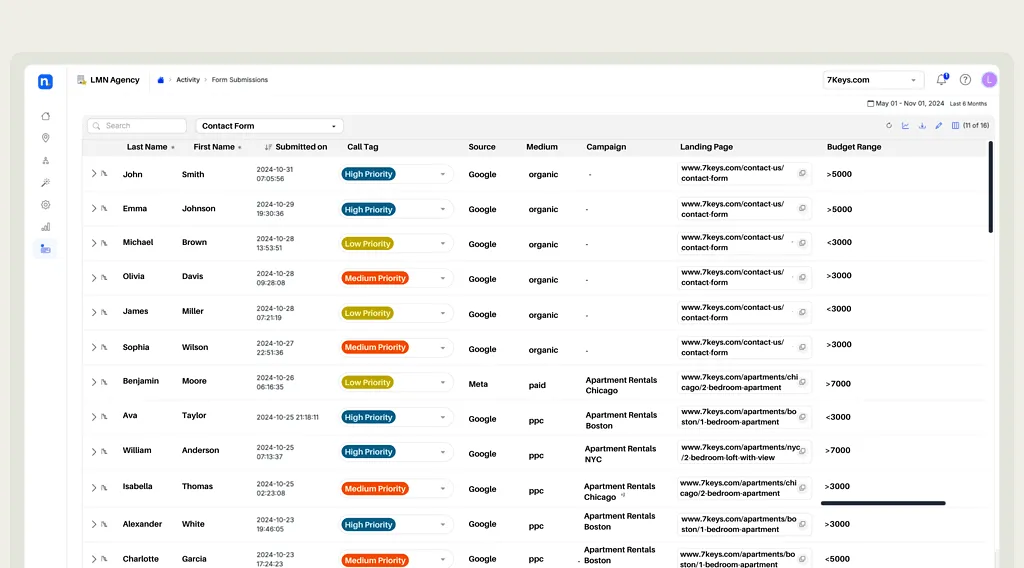Image resolution: width=1024 pixels, height=568 pixels.
Task: Copy the landing page URL for William Anderson
Action: [803, 451]
